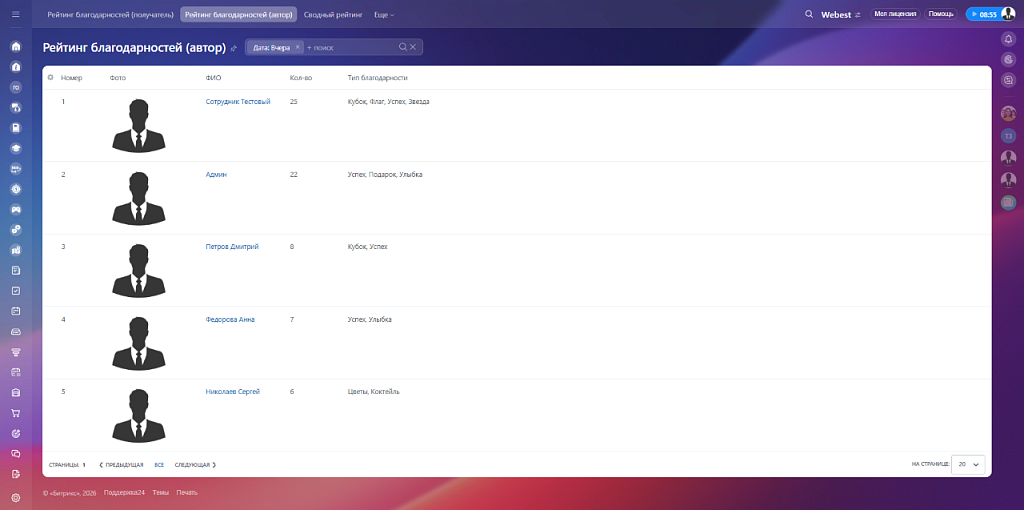
Task: Go to next page 'Следующая'
Action: (195, 465)
